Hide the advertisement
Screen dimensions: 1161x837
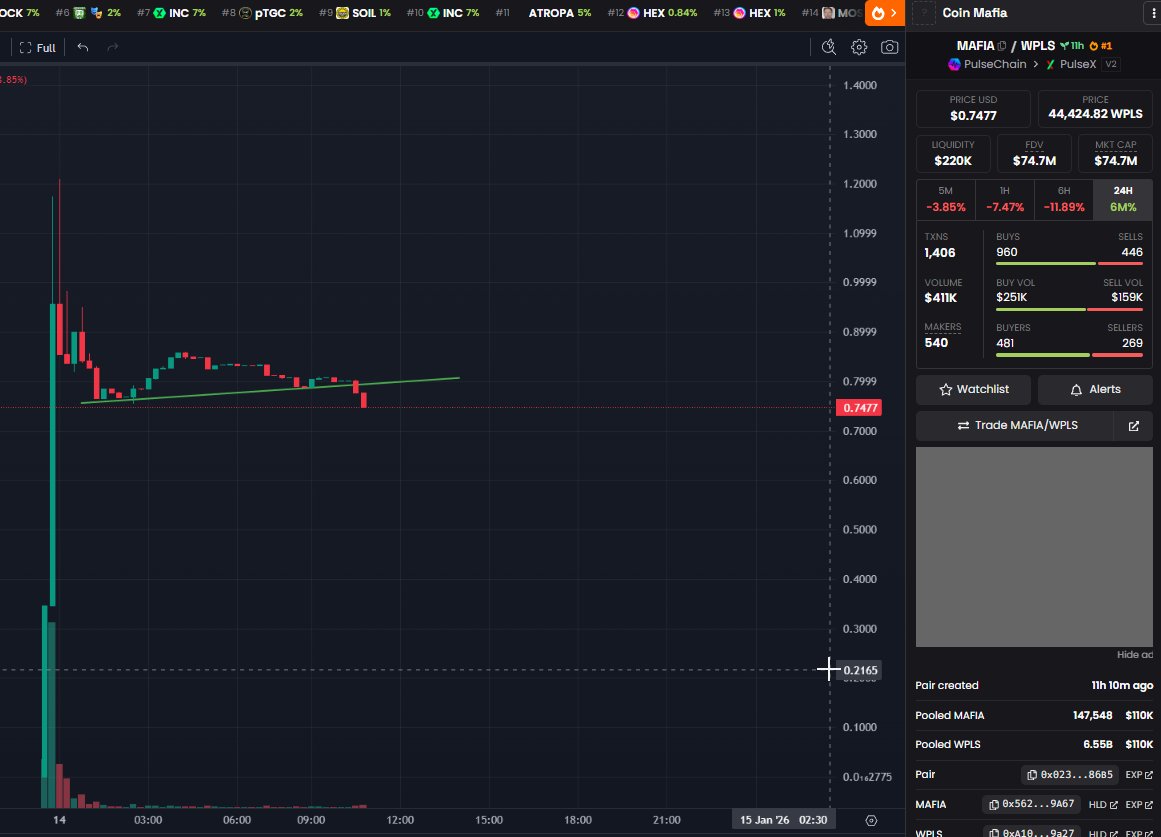(x=1134, y=655)
